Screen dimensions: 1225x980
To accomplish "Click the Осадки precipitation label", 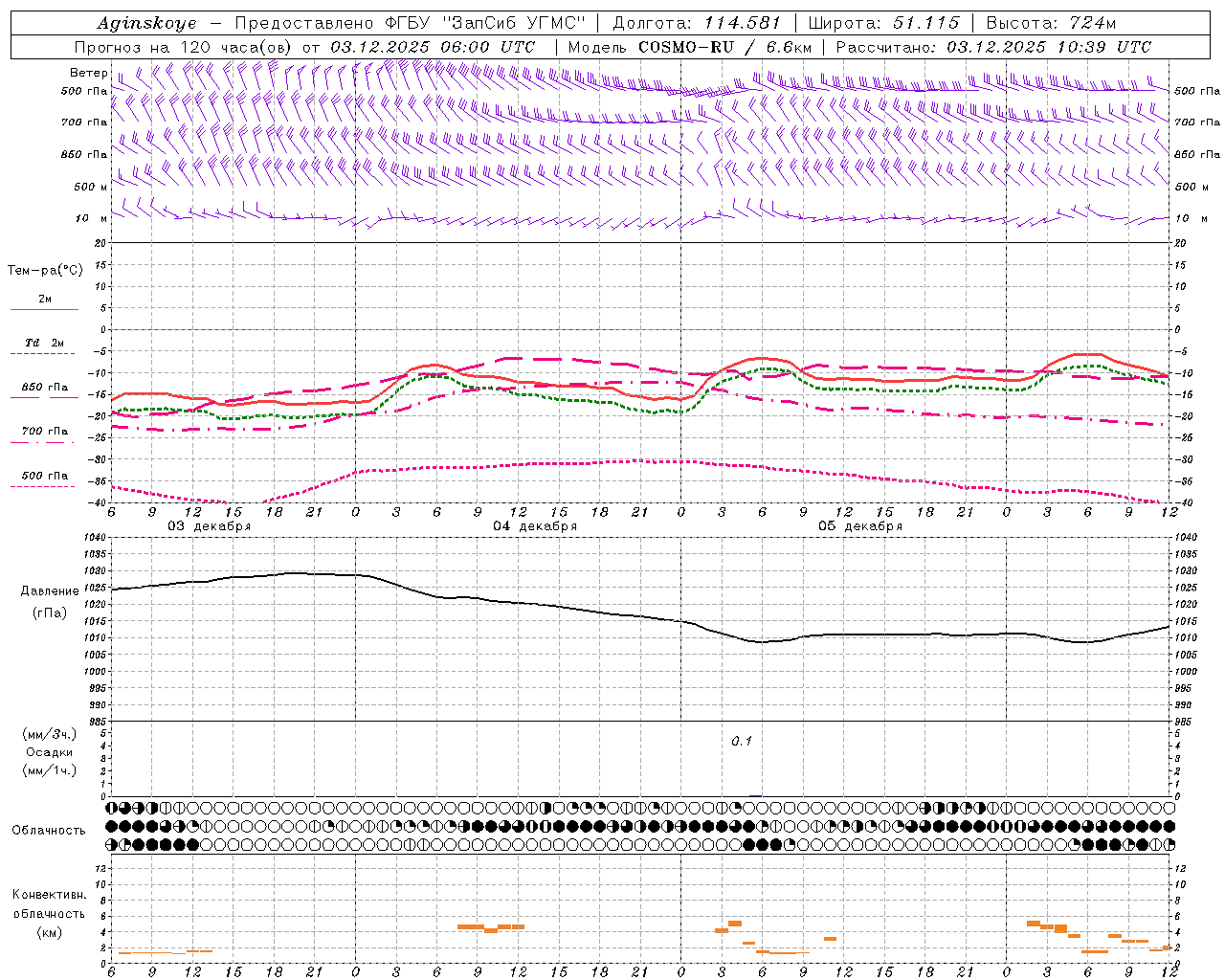I will pyautogui.click(x=49, y=752).
